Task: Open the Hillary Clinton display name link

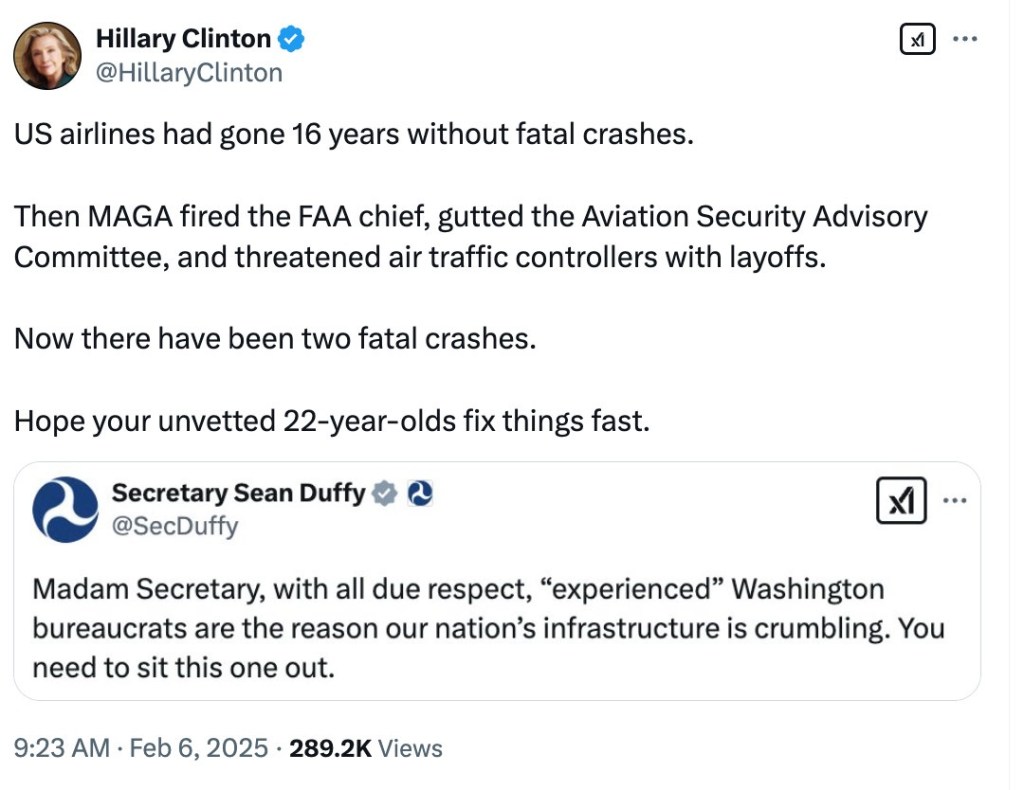Action: click(x=183, y=39)
